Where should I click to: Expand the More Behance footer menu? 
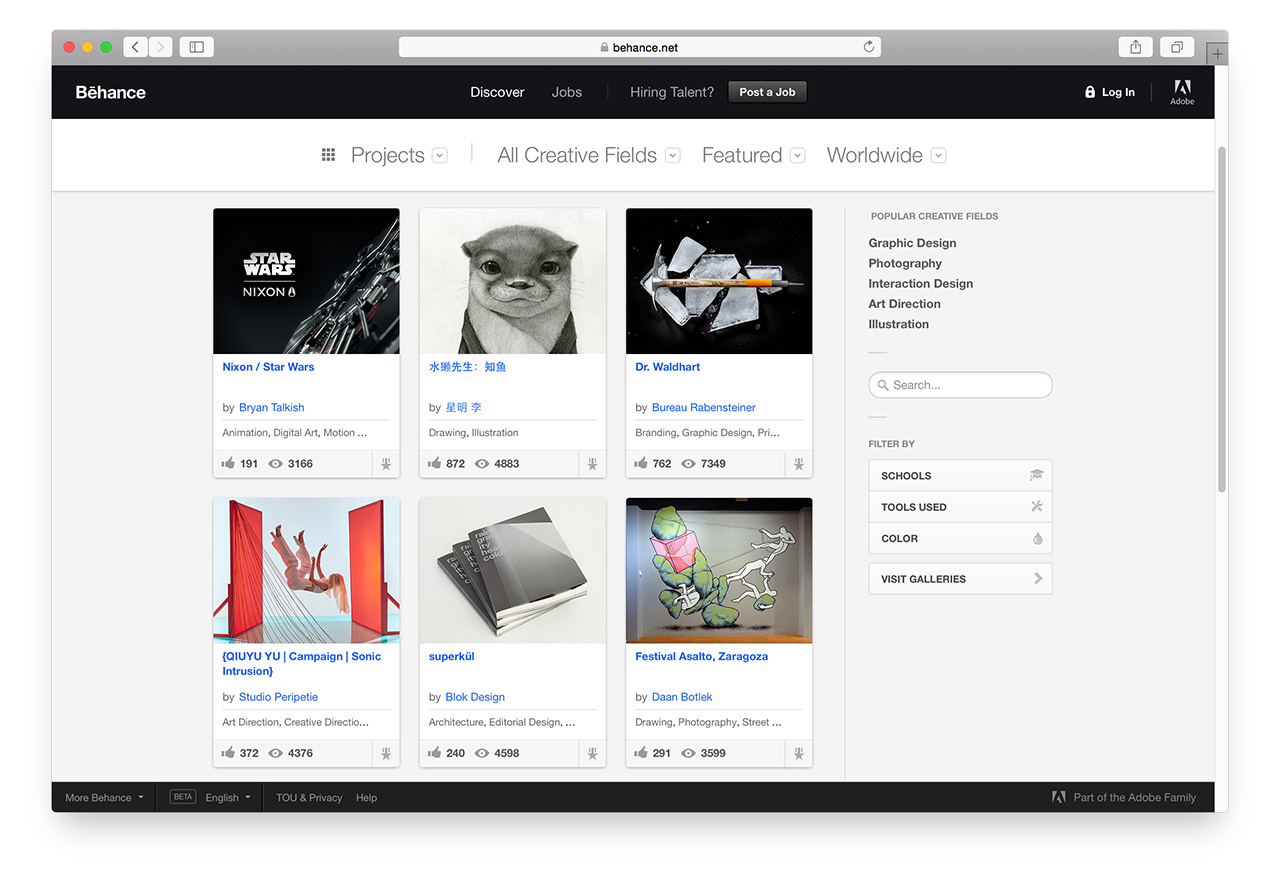click(x=105, y=798)
